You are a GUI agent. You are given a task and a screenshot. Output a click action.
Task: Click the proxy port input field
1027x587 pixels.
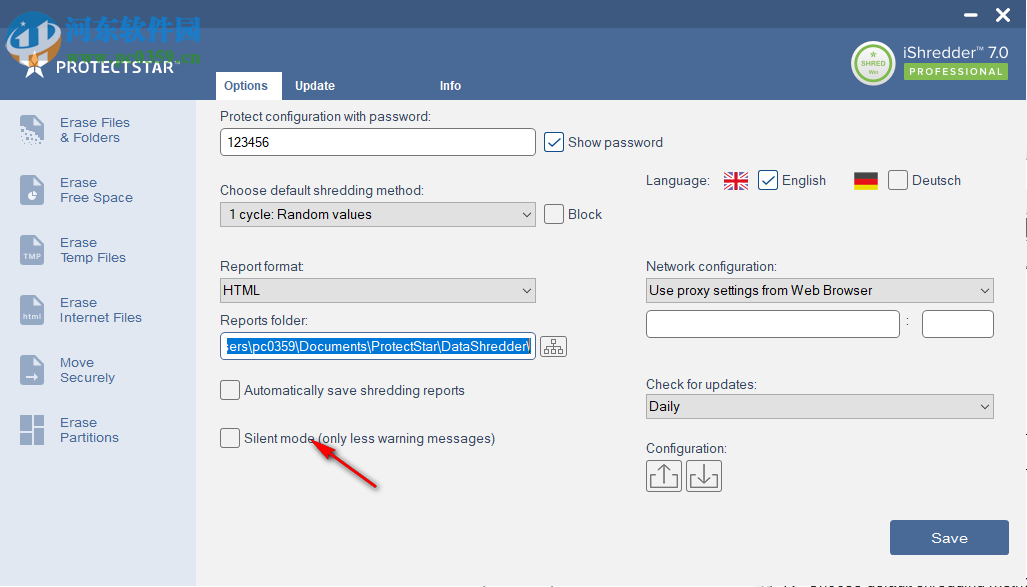point(958,324)
